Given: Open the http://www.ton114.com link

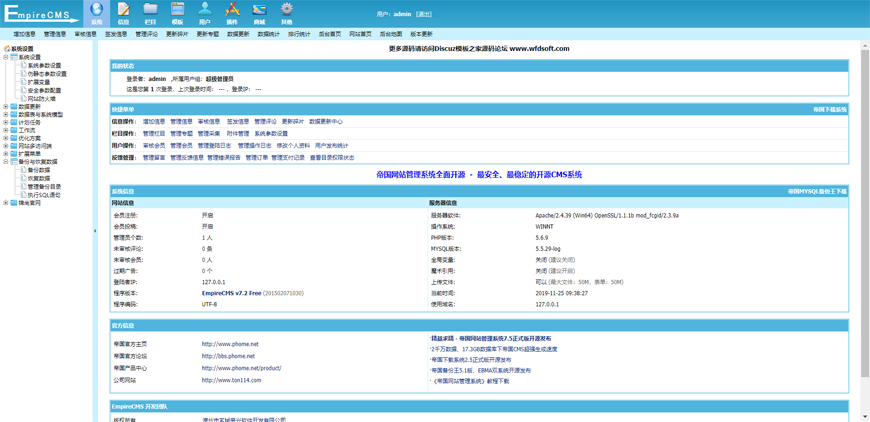Looking at the screenshot, I should click(x=231, y=380).
